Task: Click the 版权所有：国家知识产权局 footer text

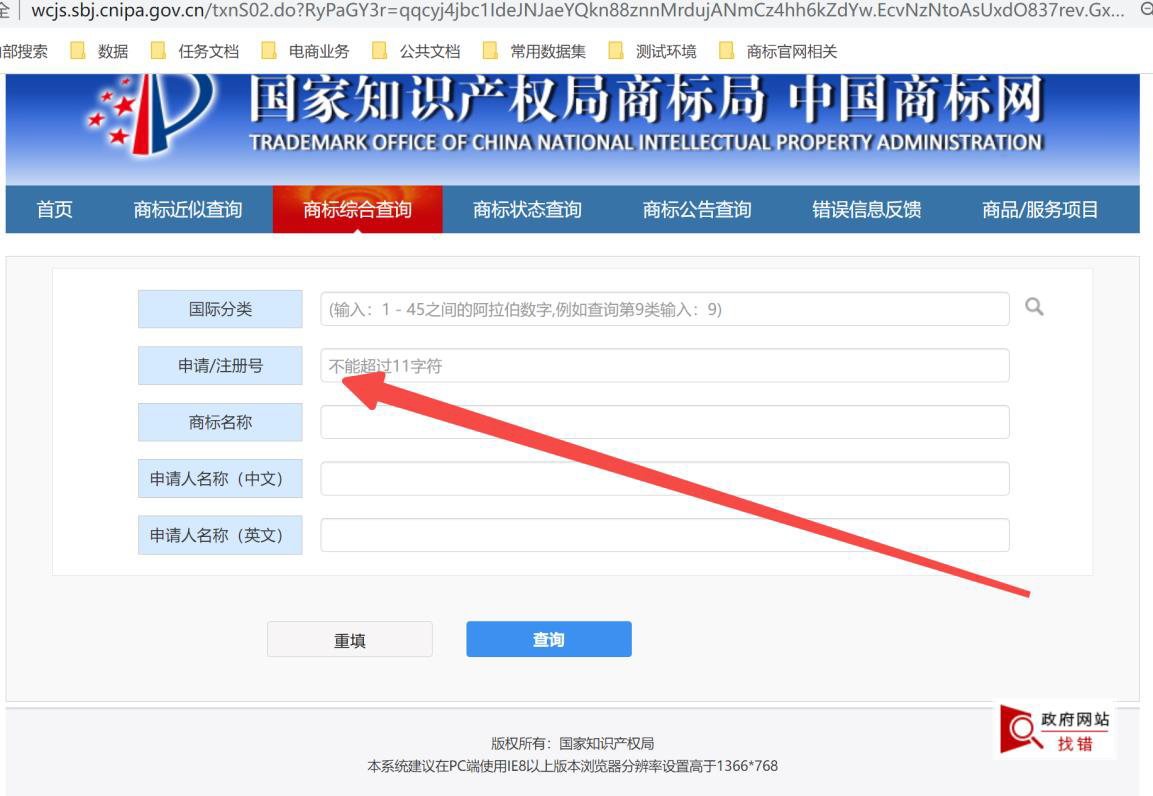Action: pos(572,743)
